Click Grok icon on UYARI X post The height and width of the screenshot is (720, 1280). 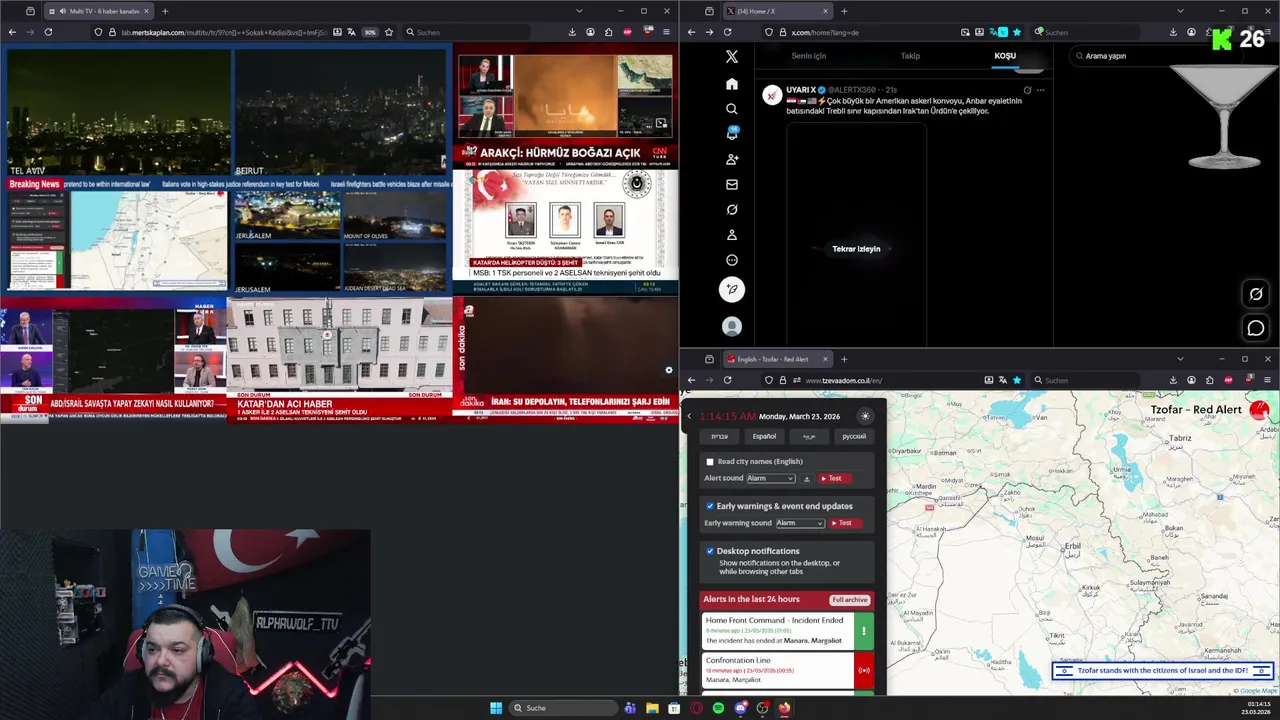point(1027,90)
